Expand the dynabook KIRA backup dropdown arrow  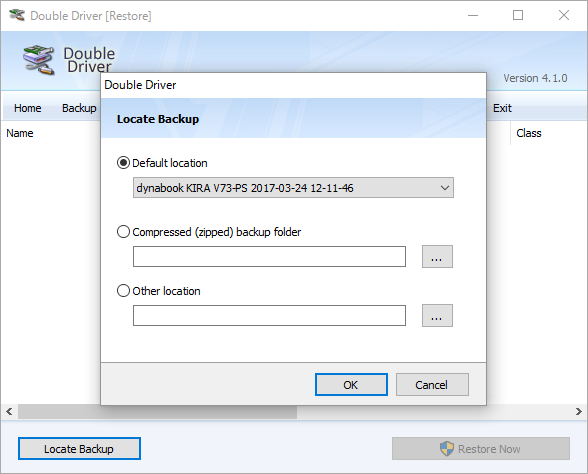click(445, 188)
